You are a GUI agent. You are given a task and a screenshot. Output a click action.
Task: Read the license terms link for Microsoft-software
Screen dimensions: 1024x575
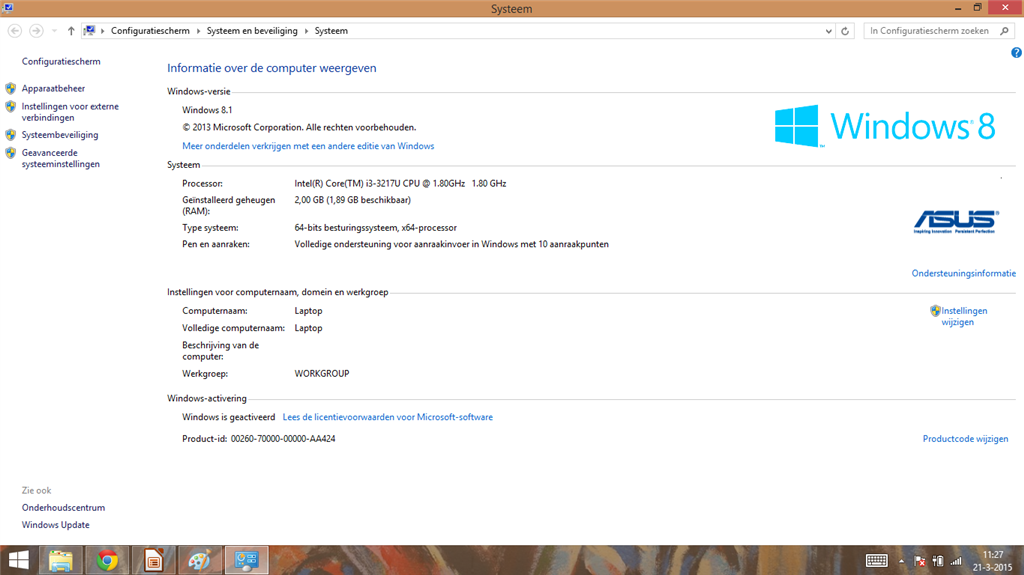[x=387, y=417]
